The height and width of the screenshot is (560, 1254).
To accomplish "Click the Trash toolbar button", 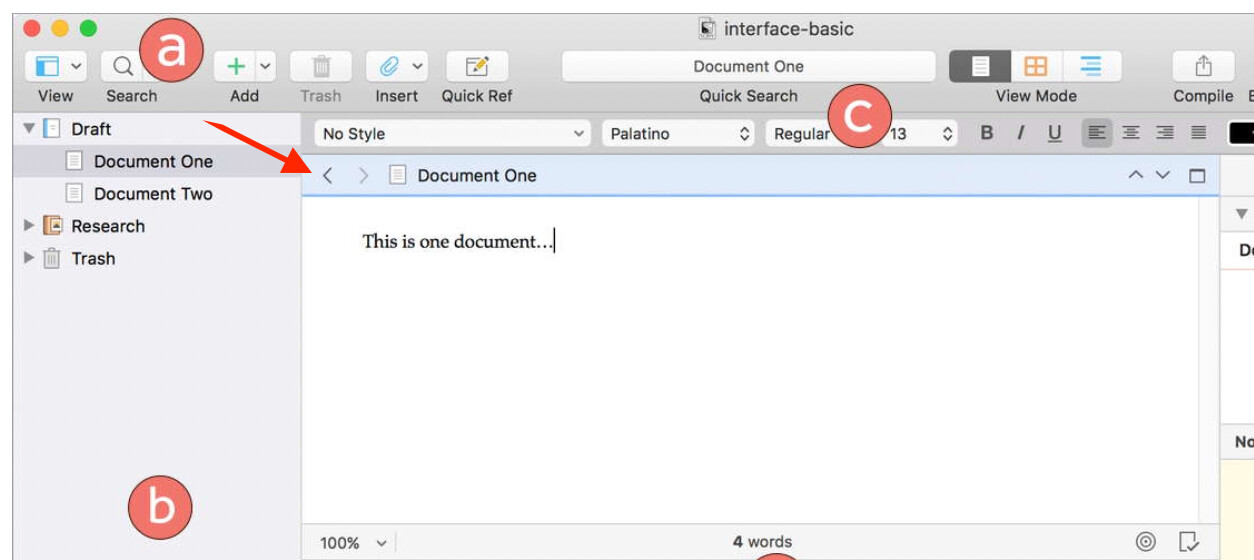I will [x=321, y=67].
